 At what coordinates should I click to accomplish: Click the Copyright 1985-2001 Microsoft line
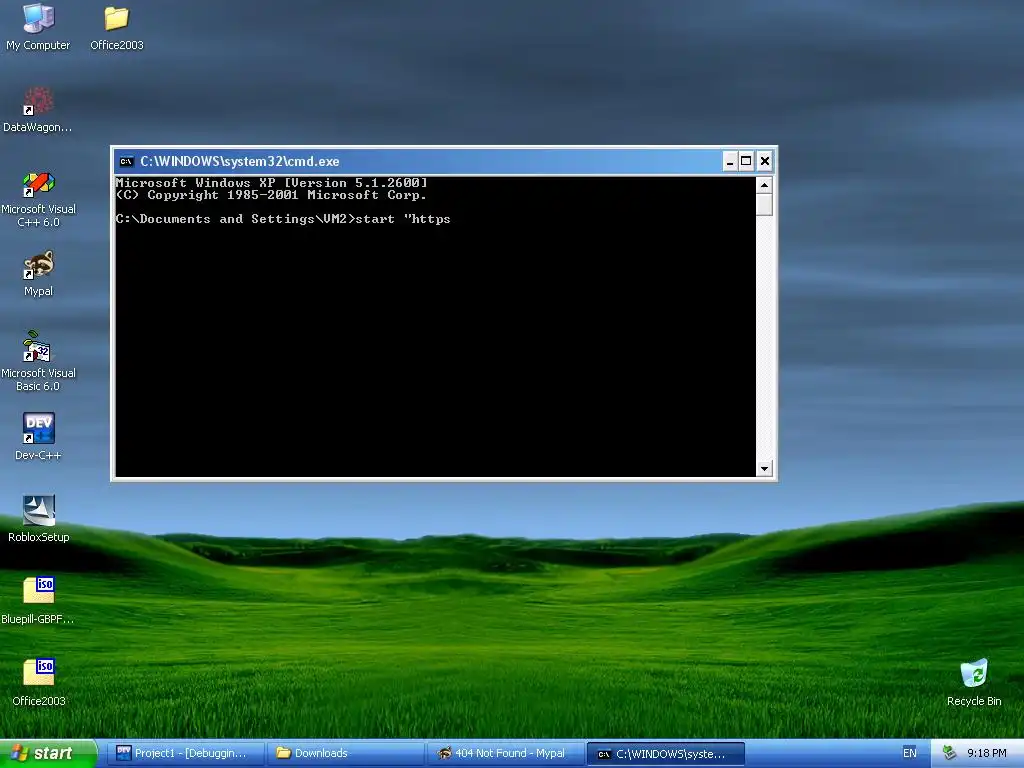tap(271, 195)
